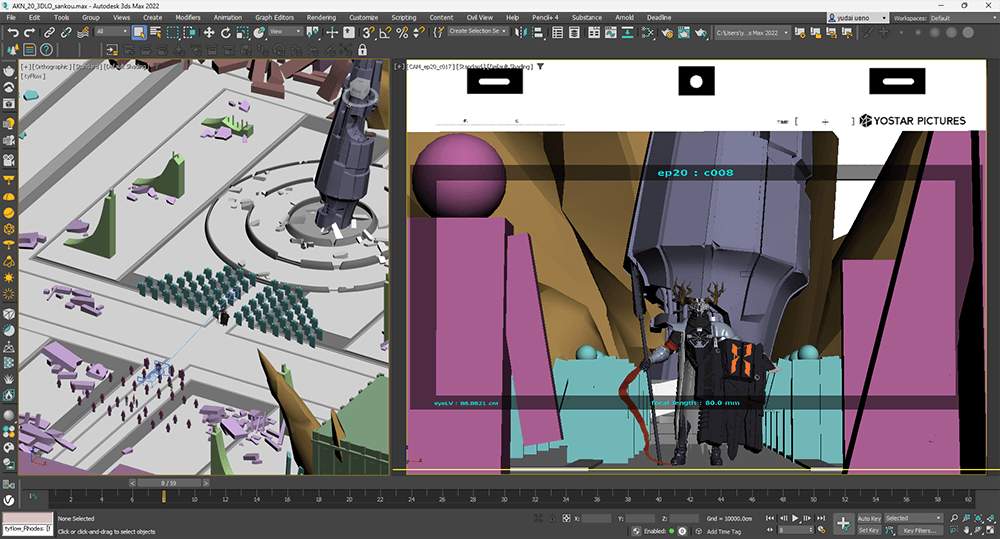The image size is (1000, 539).
Task: Step to the next frame
Action: click(x=808, y=519)
